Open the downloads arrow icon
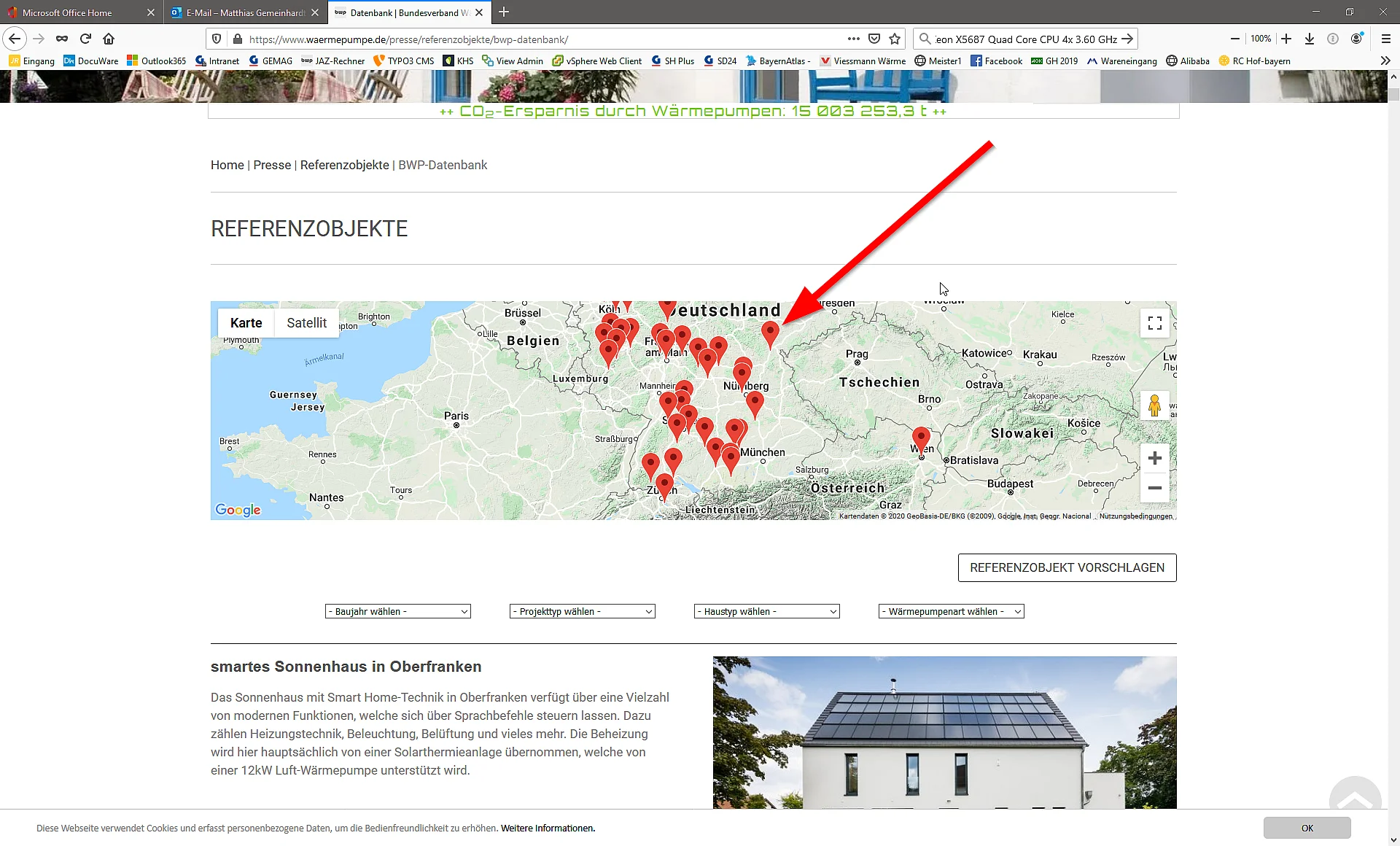 tap(1310, 39)
